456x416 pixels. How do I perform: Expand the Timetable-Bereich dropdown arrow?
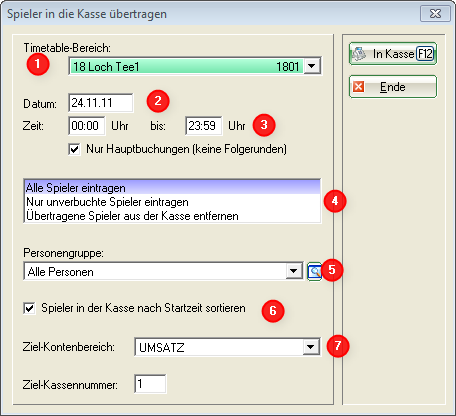(312, 66)
